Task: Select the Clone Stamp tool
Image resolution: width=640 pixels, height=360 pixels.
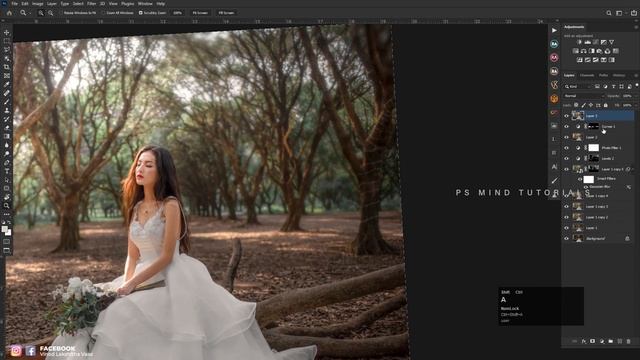Action: tap(7, 110)
